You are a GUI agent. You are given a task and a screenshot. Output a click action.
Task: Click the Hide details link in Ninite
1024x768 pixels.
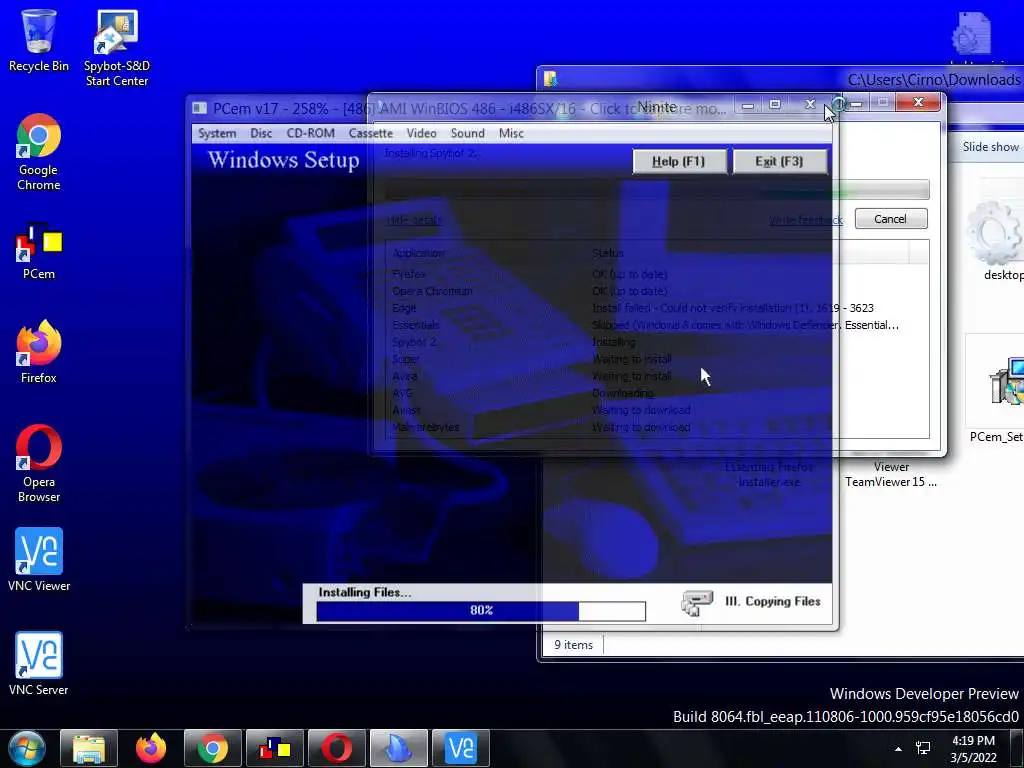click(413, 220)
